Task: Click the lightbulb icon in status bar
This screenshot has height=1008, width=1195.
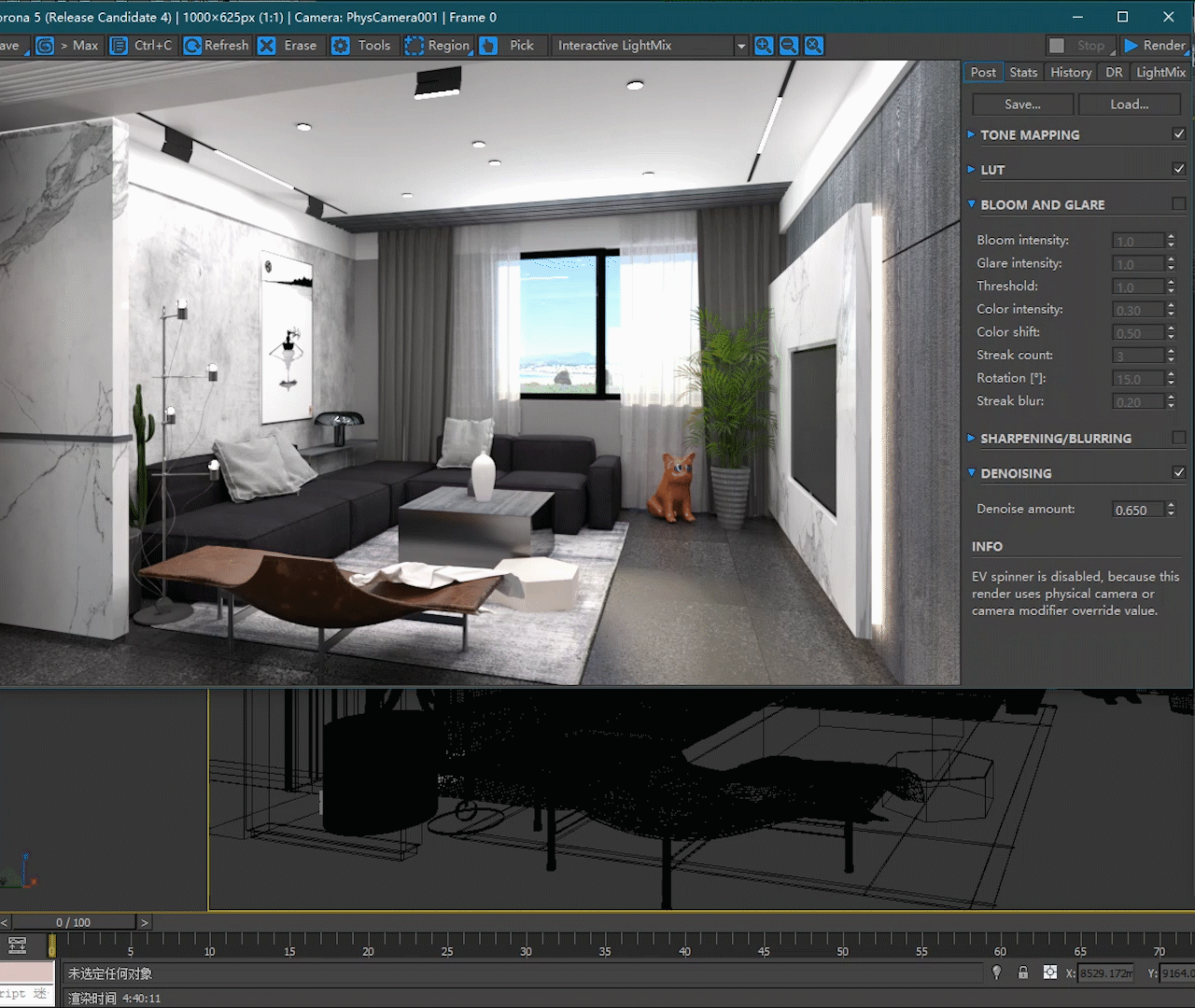Action: click(997, 973)
